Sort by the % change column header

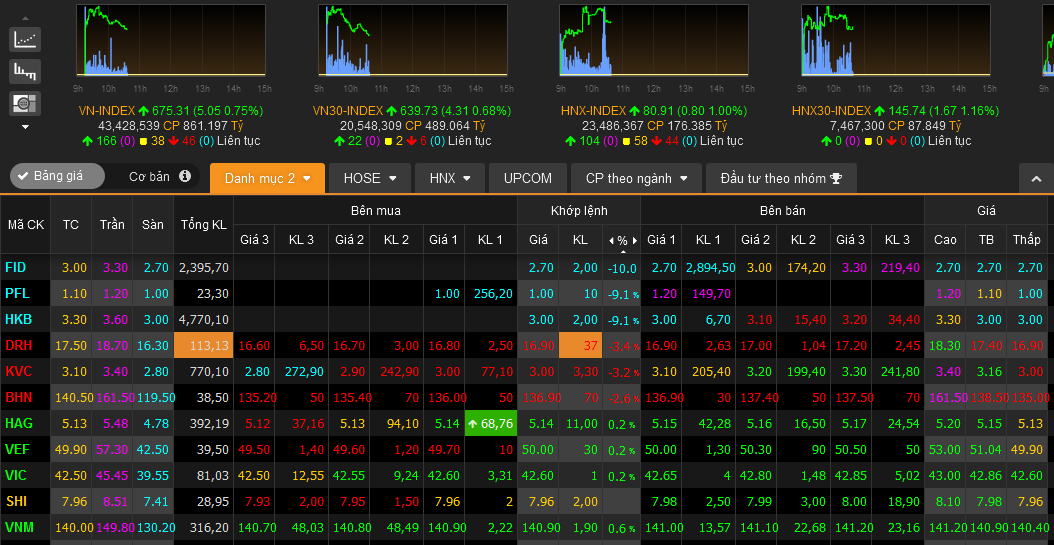[x=622, y=241]
